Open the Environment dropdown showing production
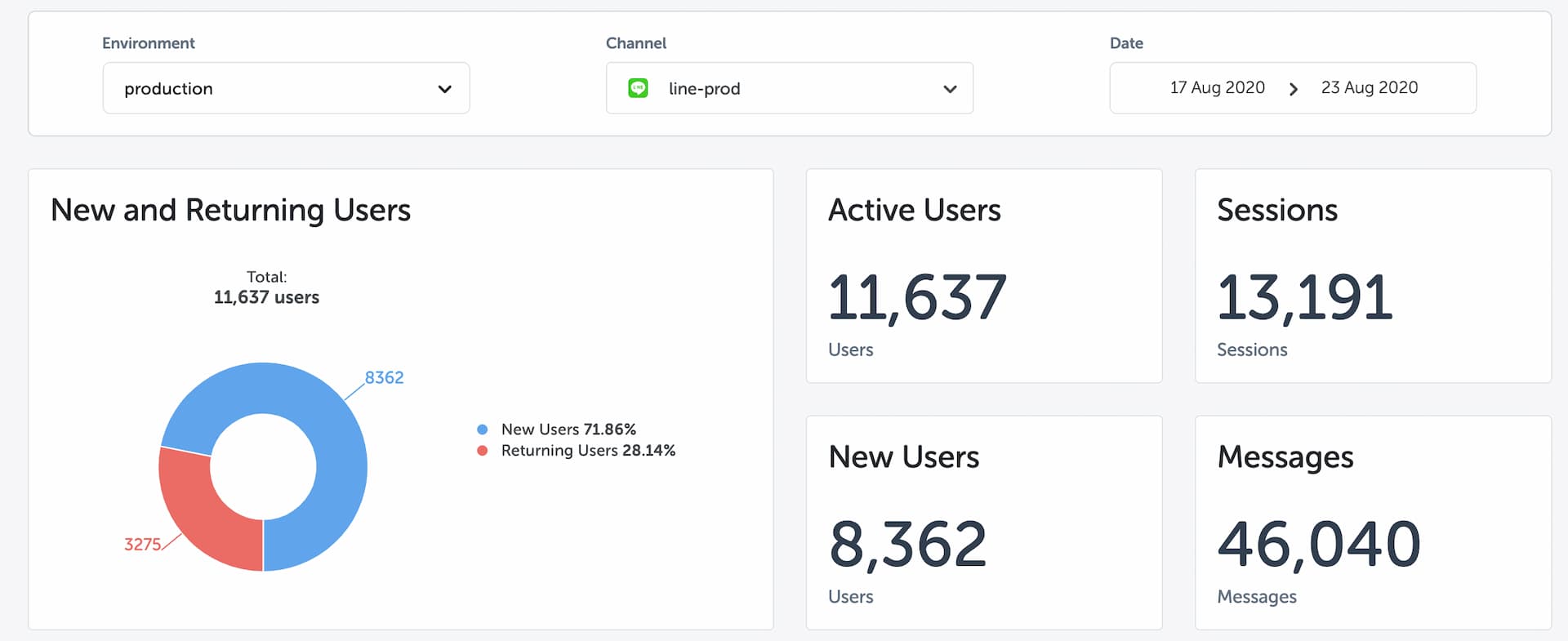Image resolution: width=1568 pixels, height=641 pixels. [286, 88]
